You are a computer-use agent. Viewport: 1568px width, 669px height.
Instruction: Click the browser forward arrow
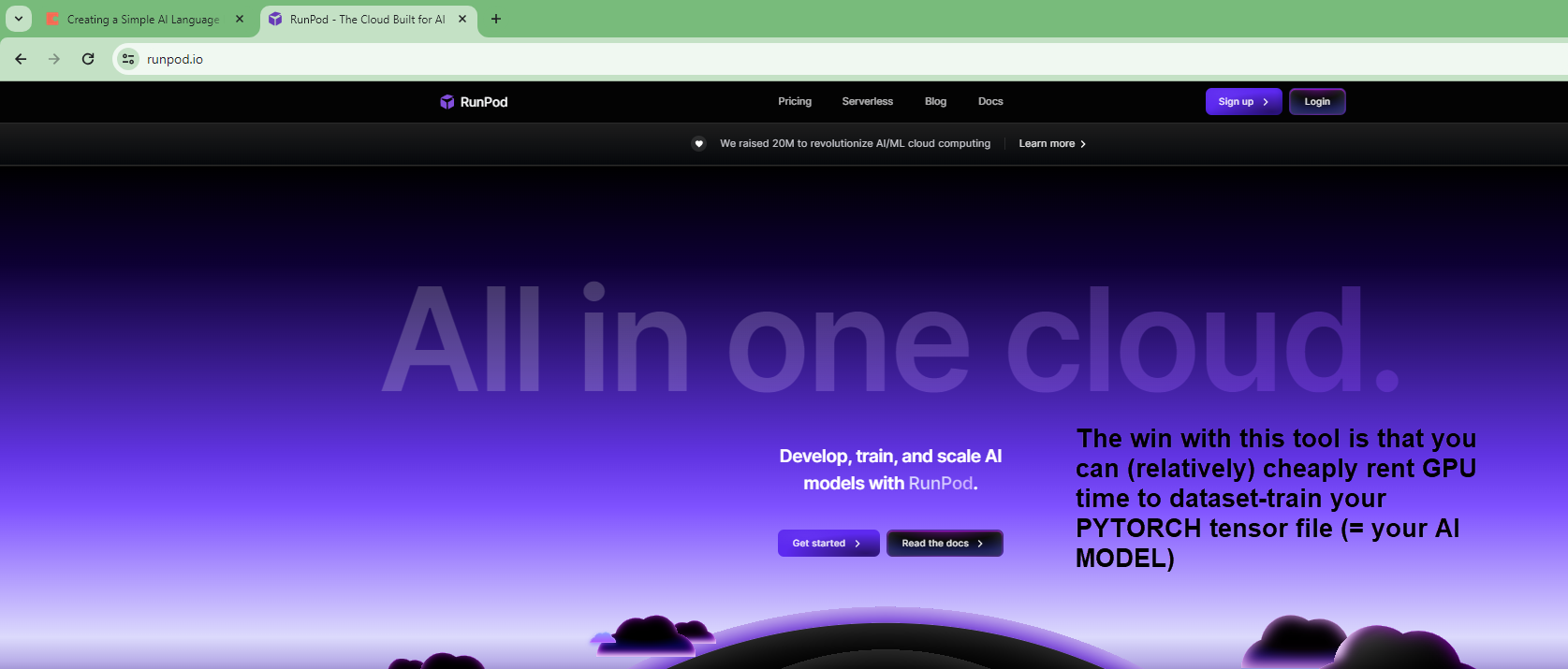(x=54, y=59)
